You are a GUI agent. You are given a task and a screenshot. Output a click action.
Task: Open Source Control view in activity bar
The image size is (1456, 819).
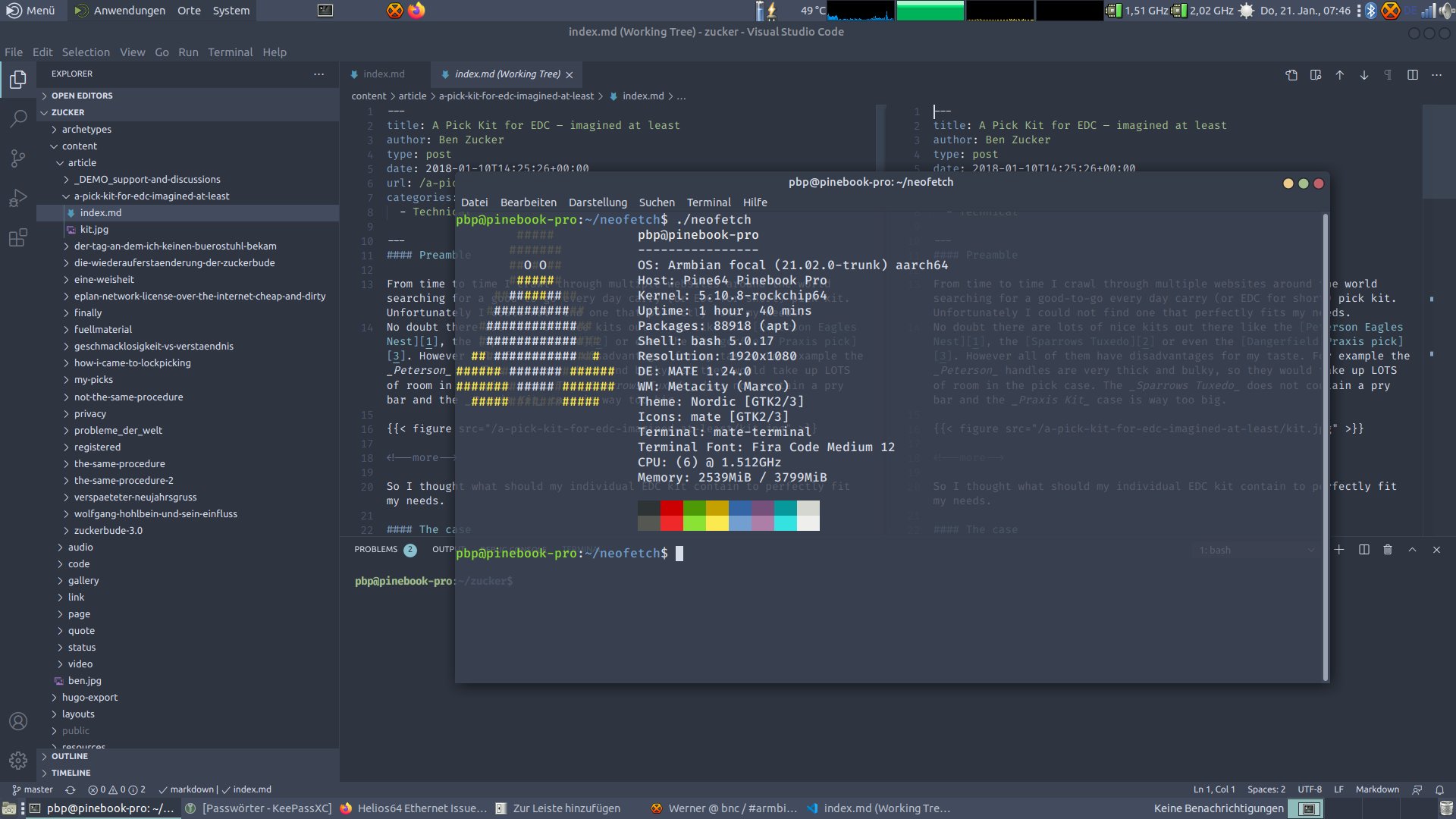[x=18, y=158]
